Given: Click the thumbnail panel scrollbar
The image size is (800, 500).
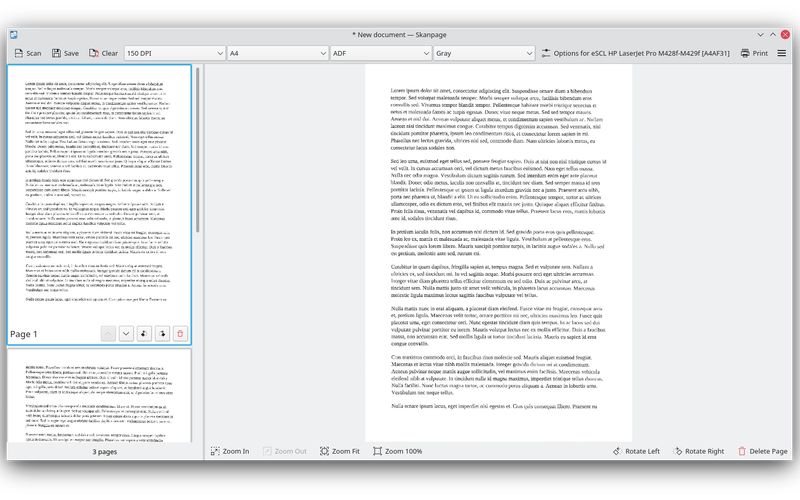Looking at the screenshot, I should [x=197, y=150].
